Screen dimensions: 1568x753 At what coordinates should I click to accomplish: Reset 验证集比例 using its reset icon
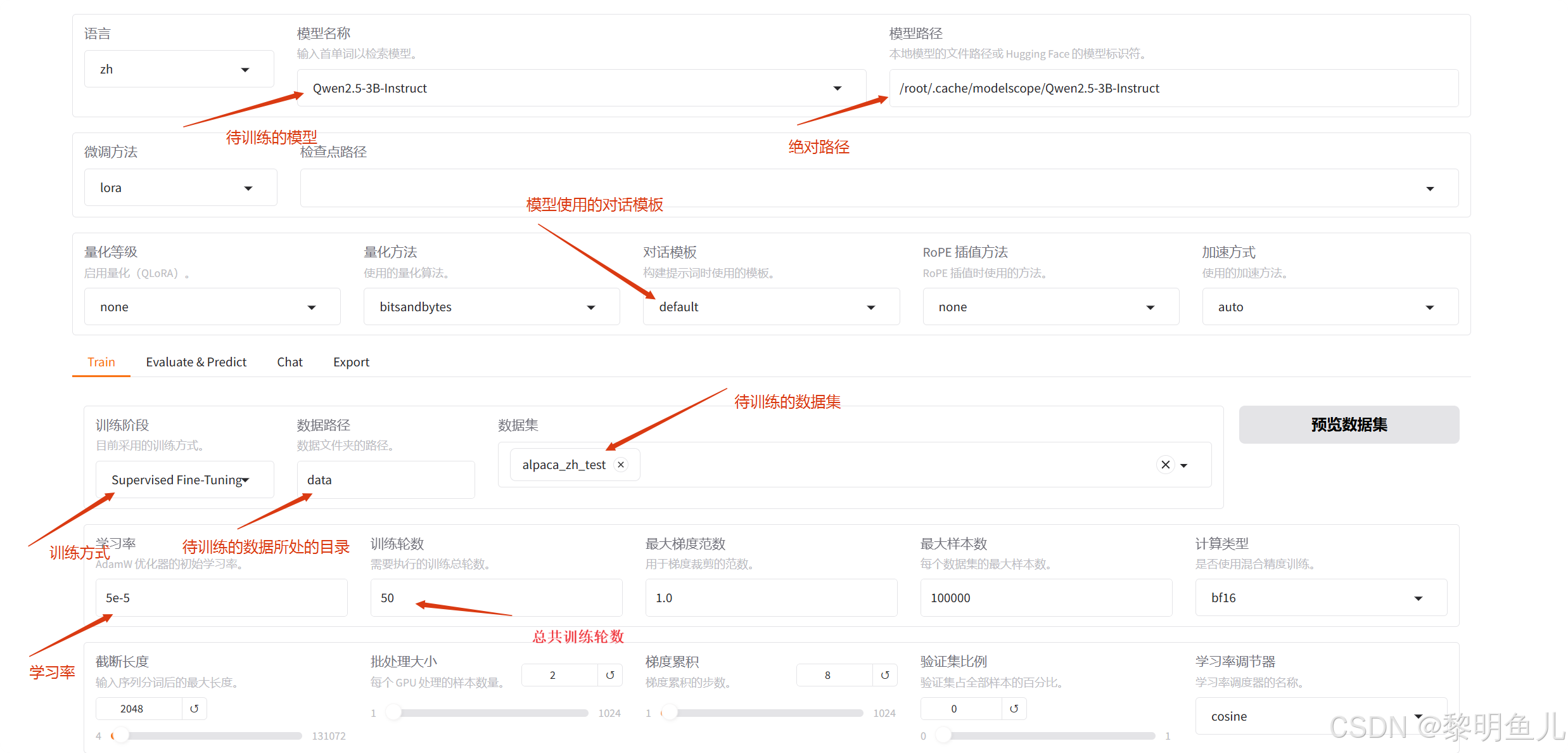(1014, 709)
